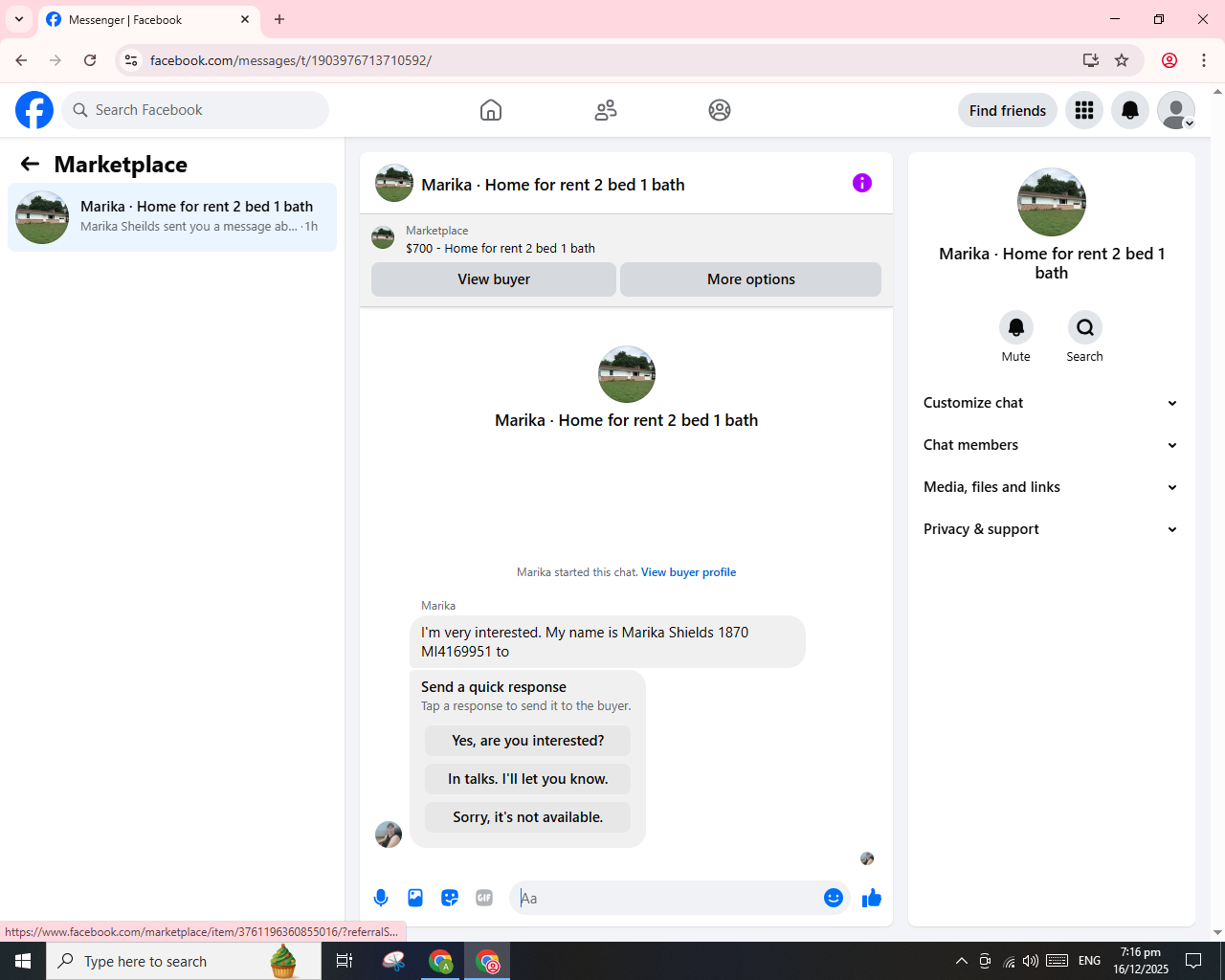This screenshot has width=1225, height=980.
Task: Reload the page in the browser
Action: [90, 60]
